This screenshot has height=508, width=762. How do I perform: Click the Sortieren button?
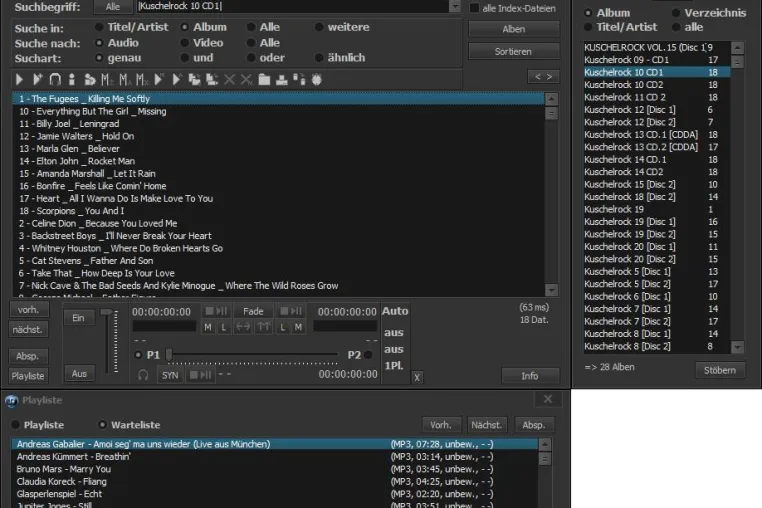(x=514, y=51)
